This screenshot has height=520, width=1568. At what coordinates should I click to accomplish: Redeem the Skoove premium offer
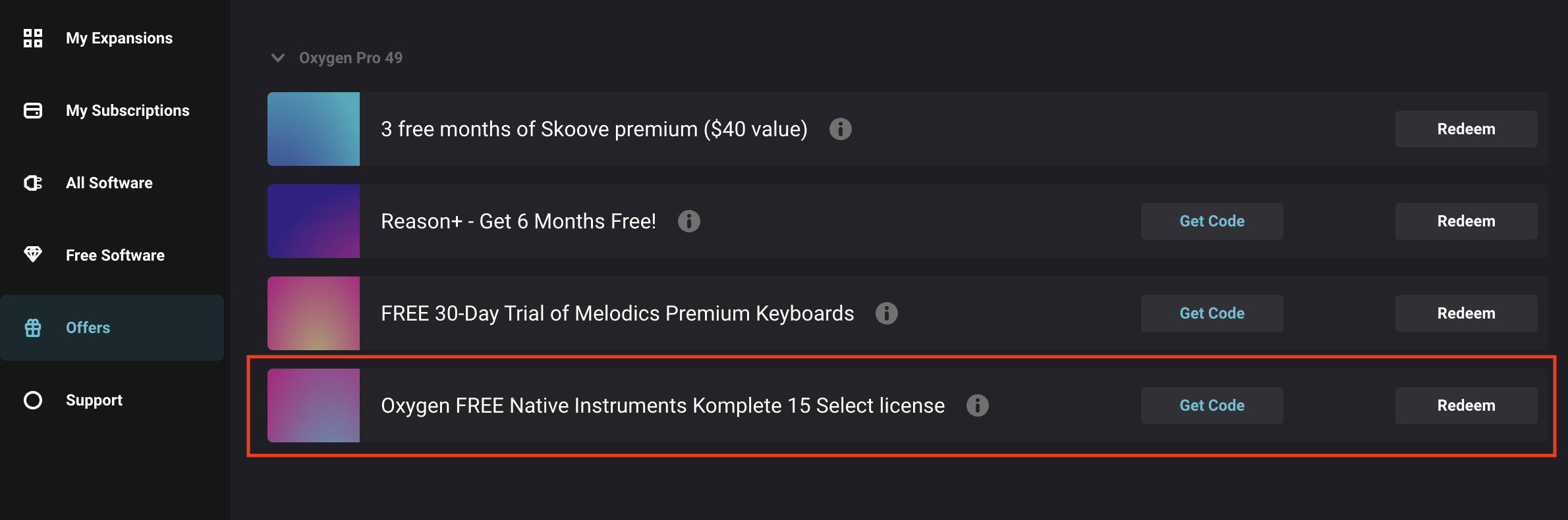1466,129
